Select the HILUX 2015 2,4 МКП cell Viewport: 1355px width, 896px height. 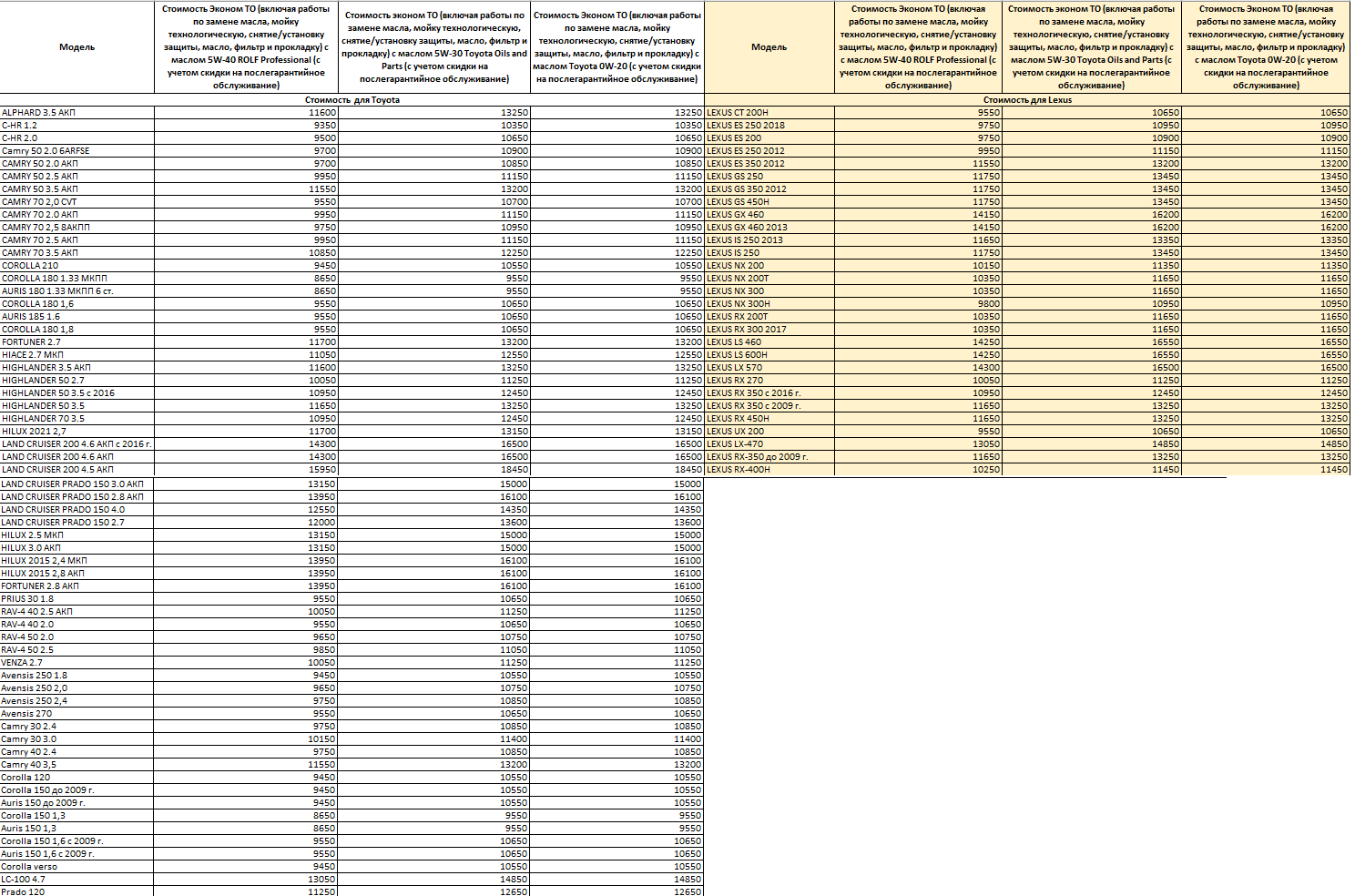77,561
